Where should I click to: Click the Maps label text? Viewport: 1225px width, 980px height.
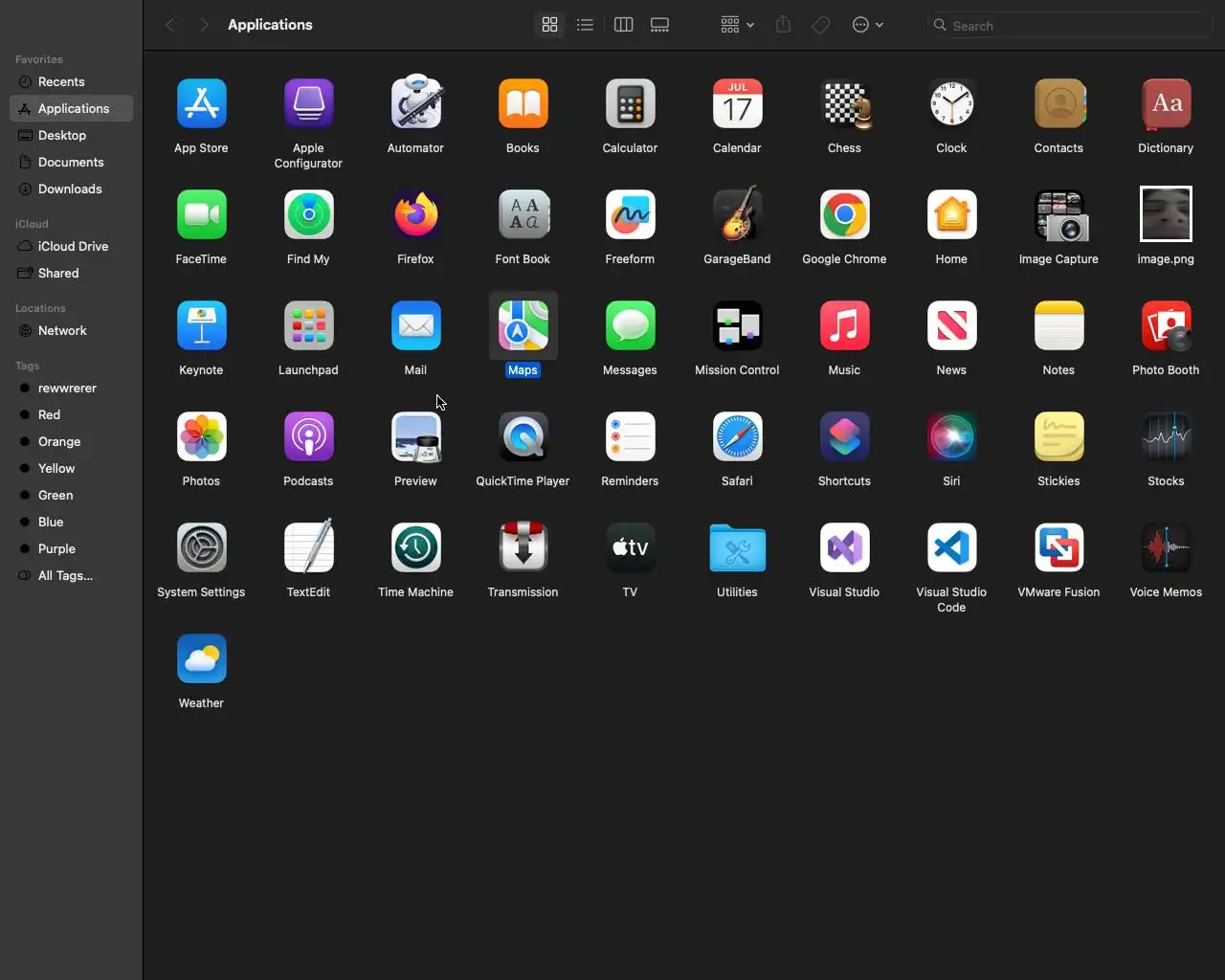pyautogui.click(x=523, y=370)
